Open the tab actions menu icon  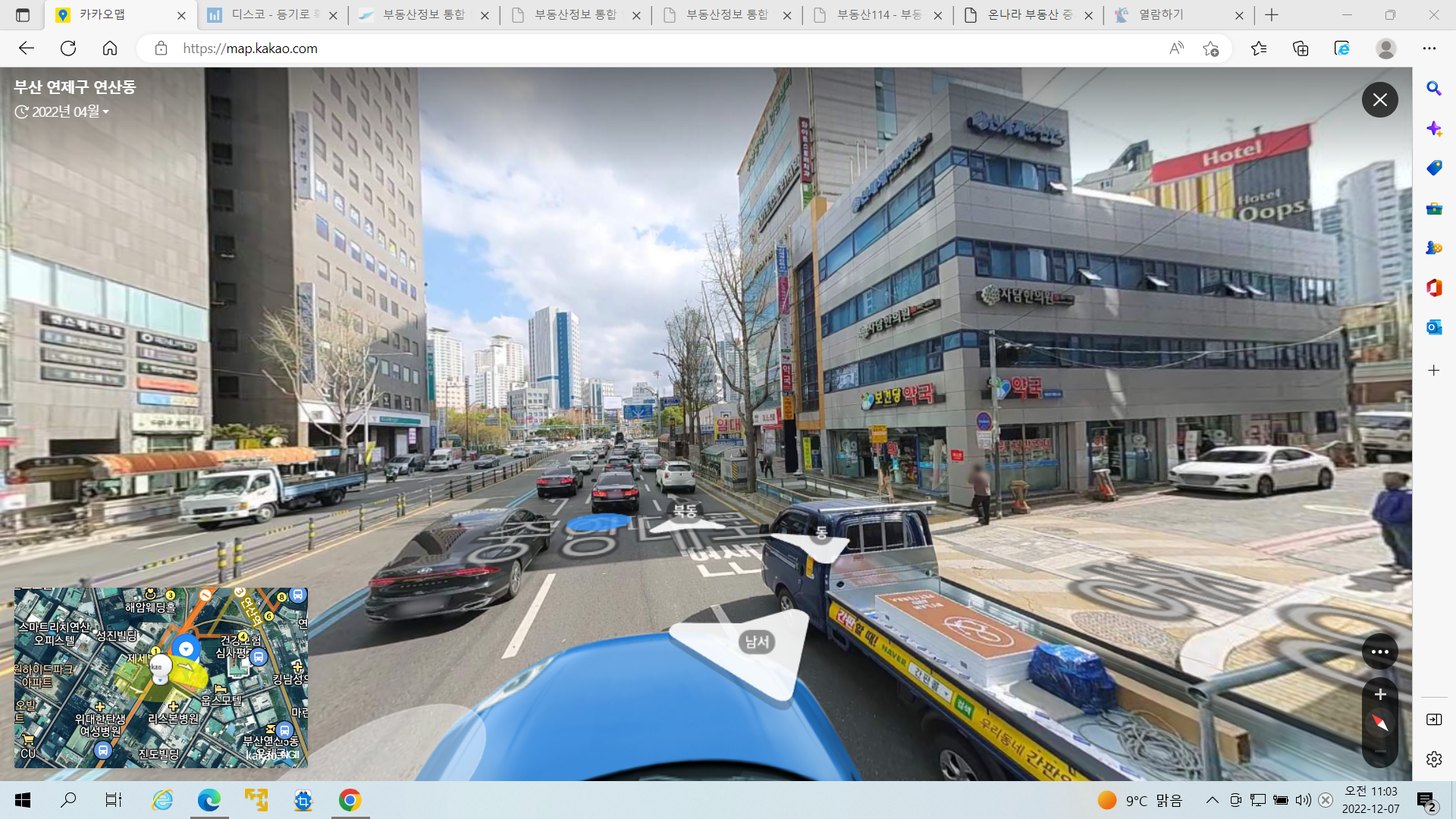tap(23, 15)
